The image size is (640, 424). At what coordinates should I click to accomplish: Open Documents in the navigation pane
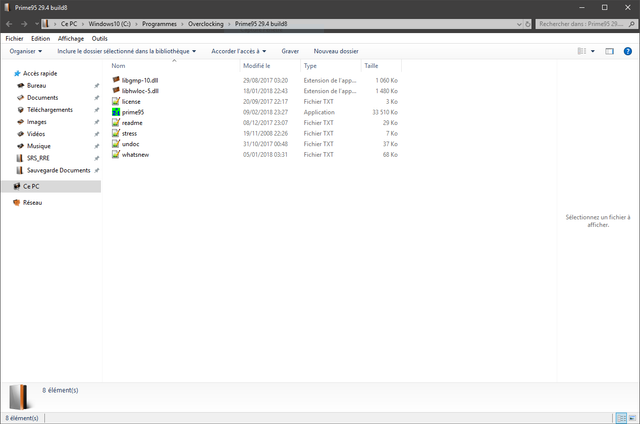coord(42,98)
